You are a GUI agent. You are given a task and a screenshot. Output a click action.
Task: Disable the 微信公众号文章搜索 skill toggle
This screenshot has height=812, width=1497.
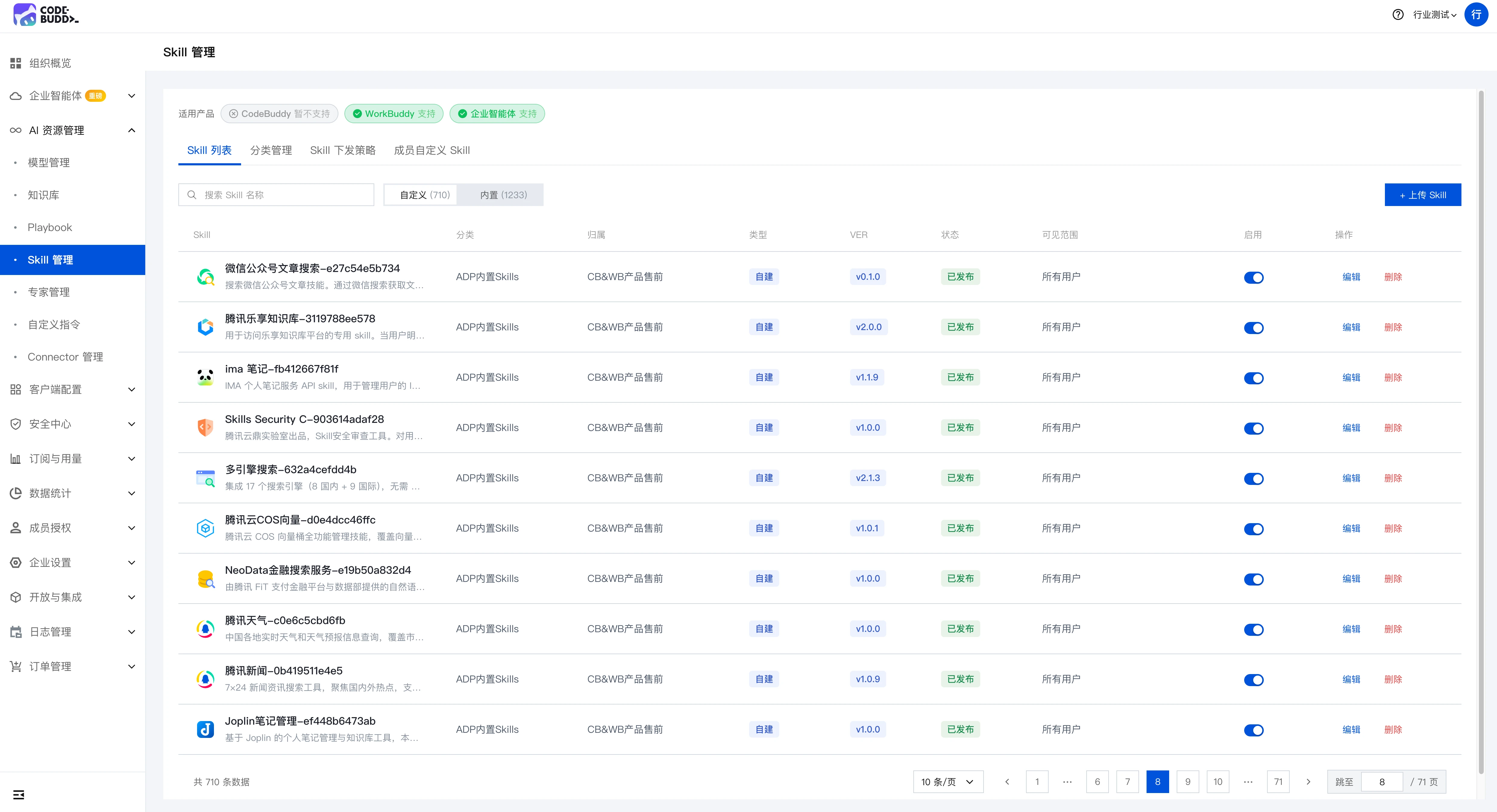pyautogui.click(x=1254, y=278)
